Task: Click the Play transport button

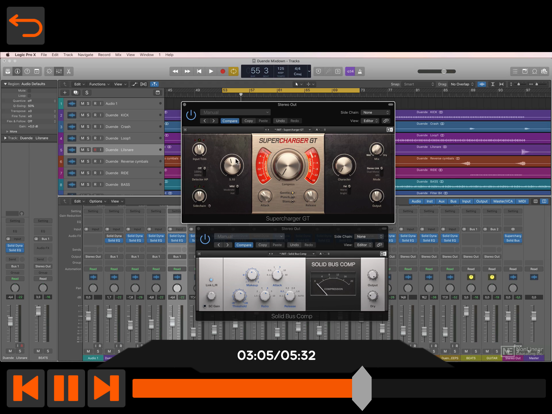Action: point(211,71)
